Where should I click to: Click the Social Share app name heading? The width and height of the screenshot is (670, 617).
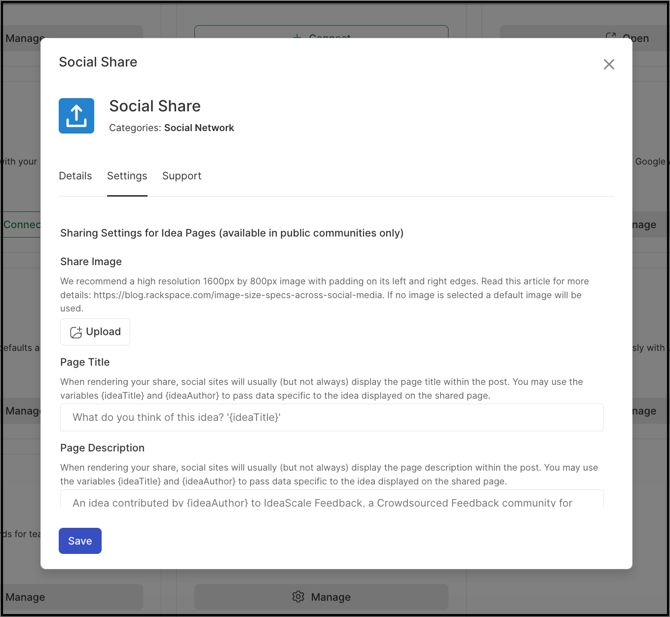pyautogui.click(x=155, y=106)
